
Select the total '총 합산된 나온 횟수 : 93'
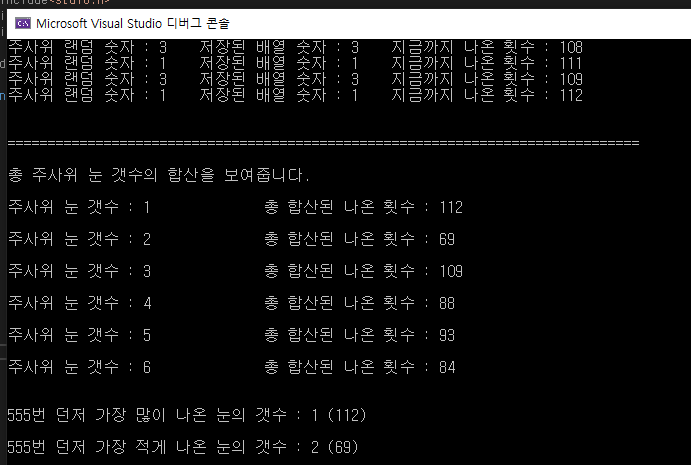[360, 335]
